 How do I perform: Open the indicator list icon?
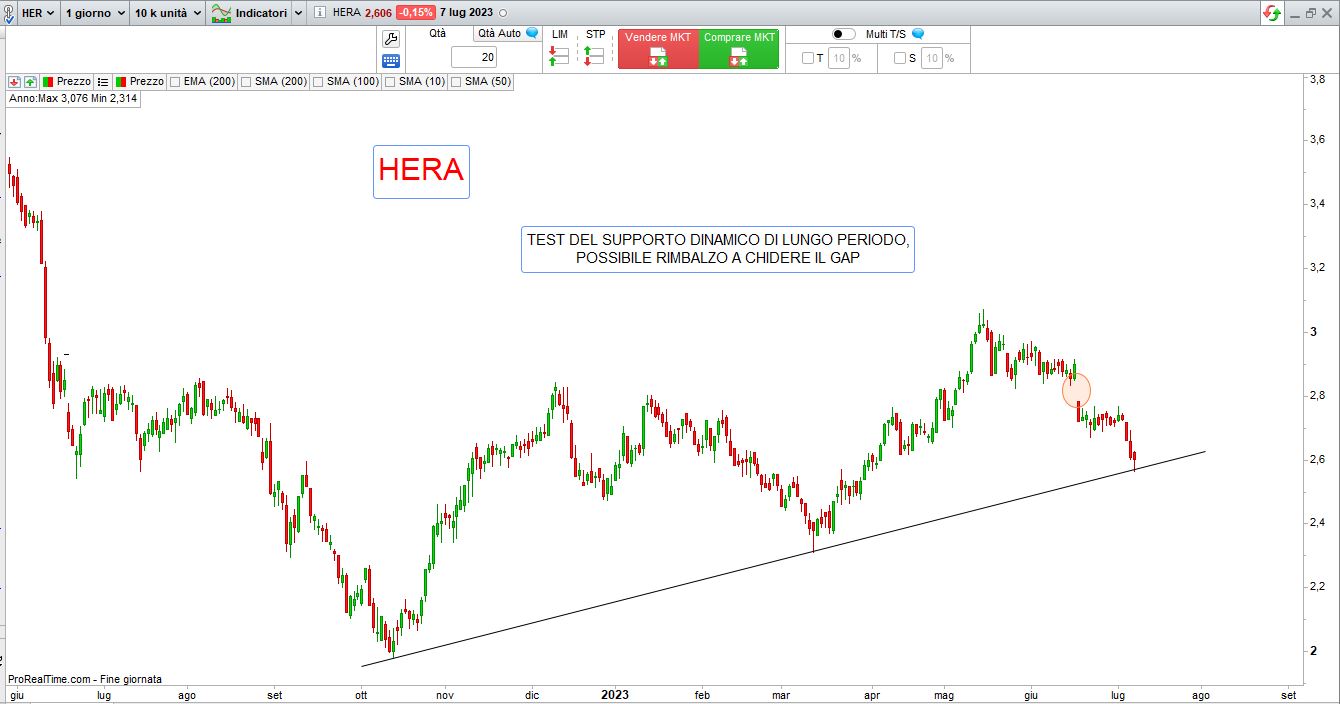[103, 81]
